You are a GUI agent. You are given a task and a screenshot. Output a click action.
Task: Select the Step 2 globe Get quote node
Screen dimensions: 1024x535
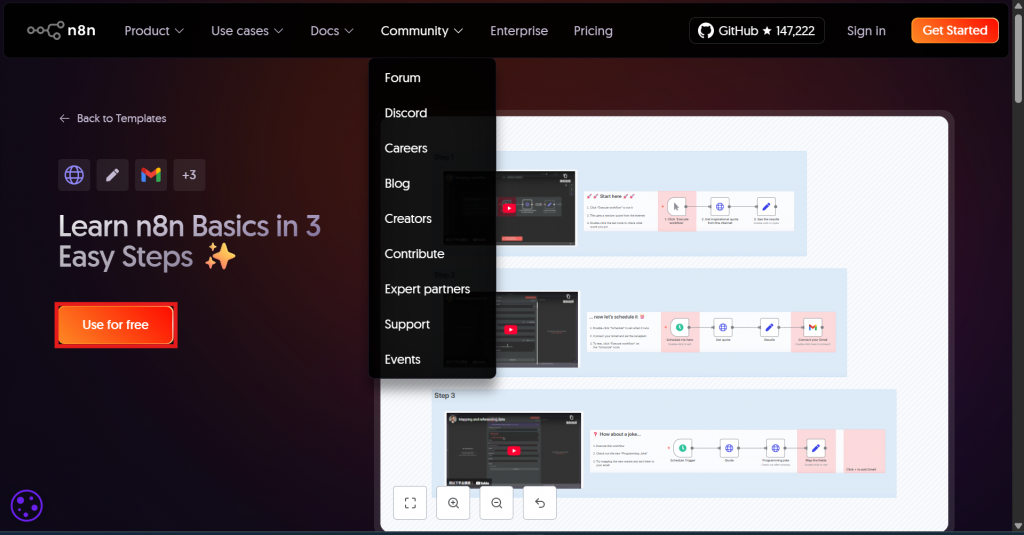723,327
